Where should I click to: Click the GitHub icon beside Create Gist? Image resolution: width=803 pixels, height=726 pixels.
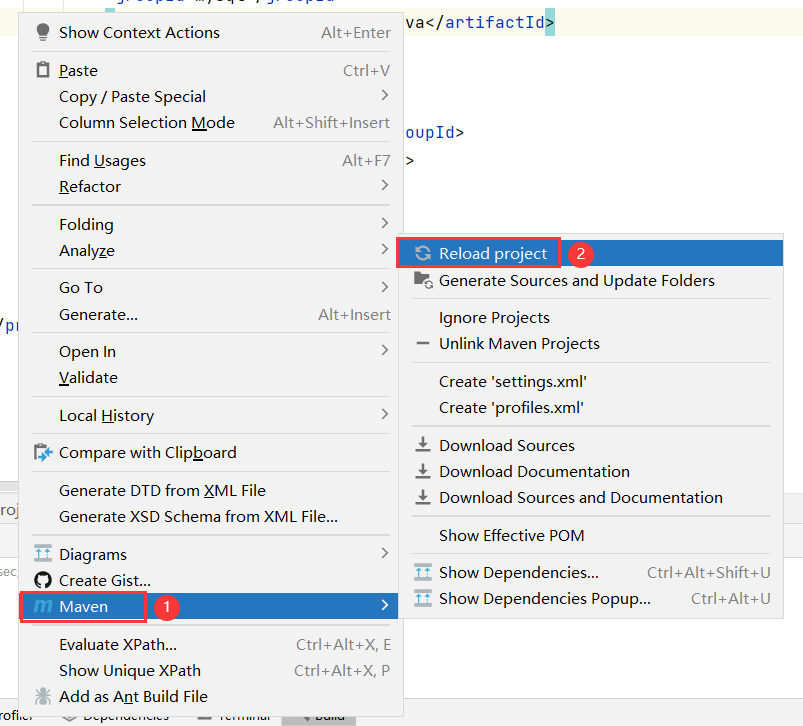[43, 580]
